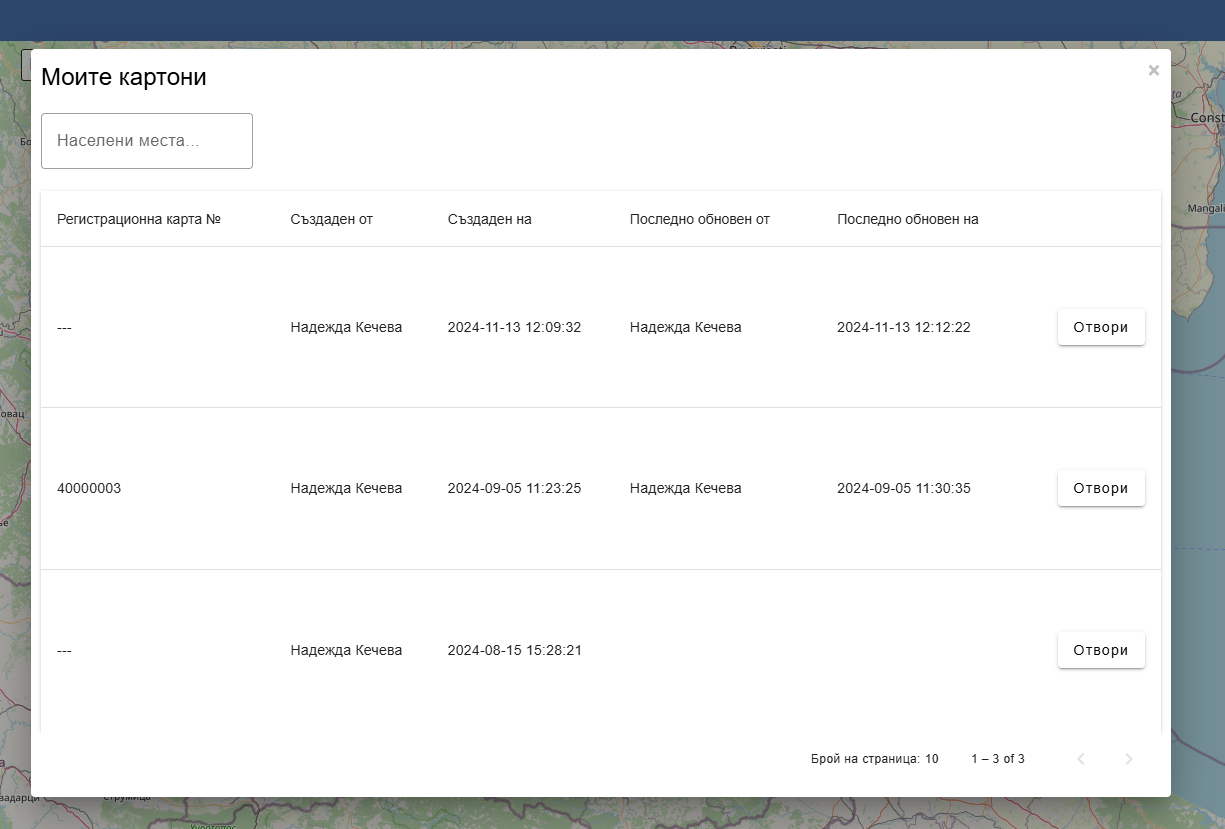The image size is (1225, 829).
Task: Close the Моите картони dialog
Action: click(1154, 70)
